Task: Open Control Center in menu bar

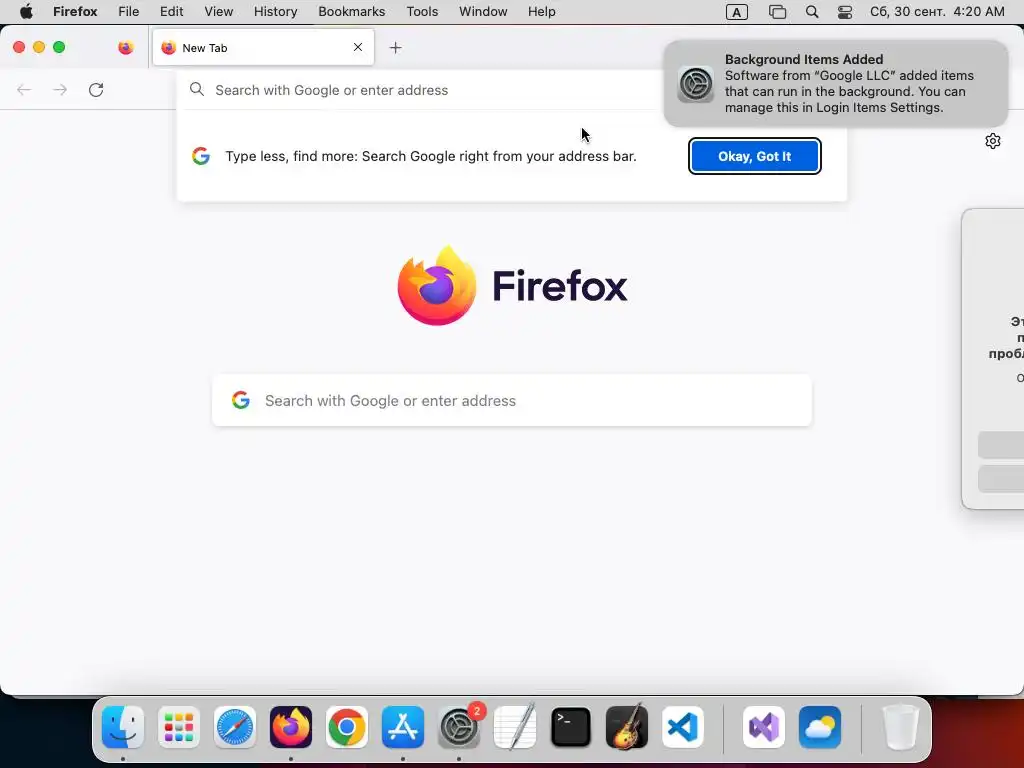Action: (x=845, y=12)
